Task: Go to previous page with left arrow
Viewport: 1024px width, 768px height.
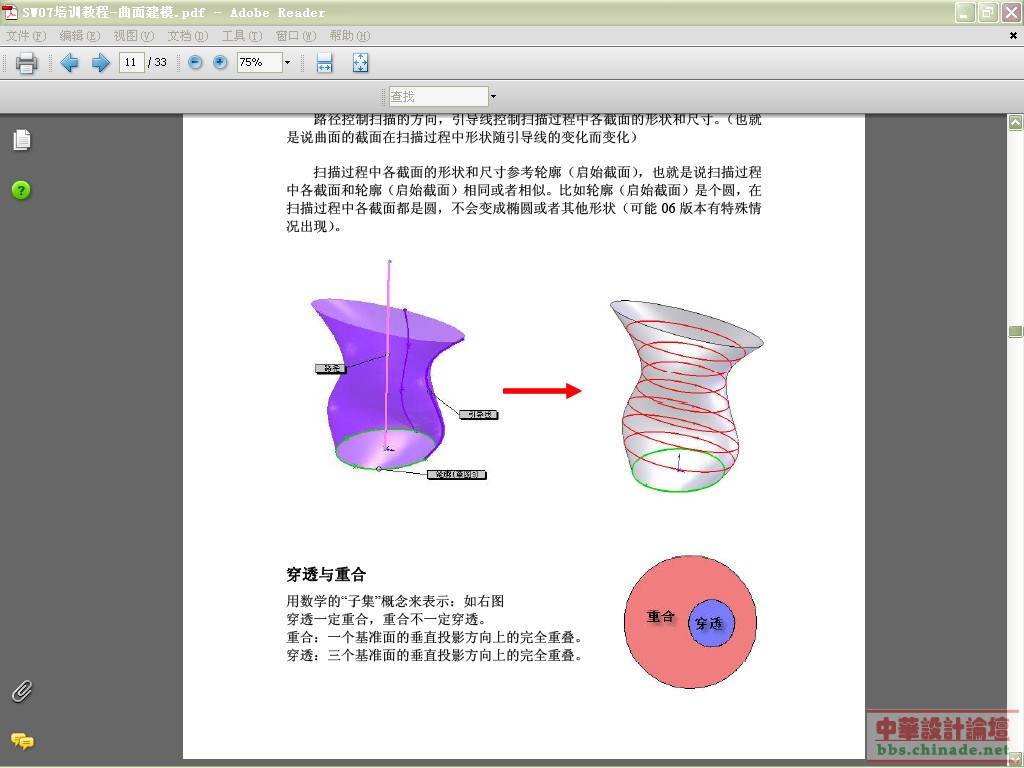Action: (x=69, y=63)
